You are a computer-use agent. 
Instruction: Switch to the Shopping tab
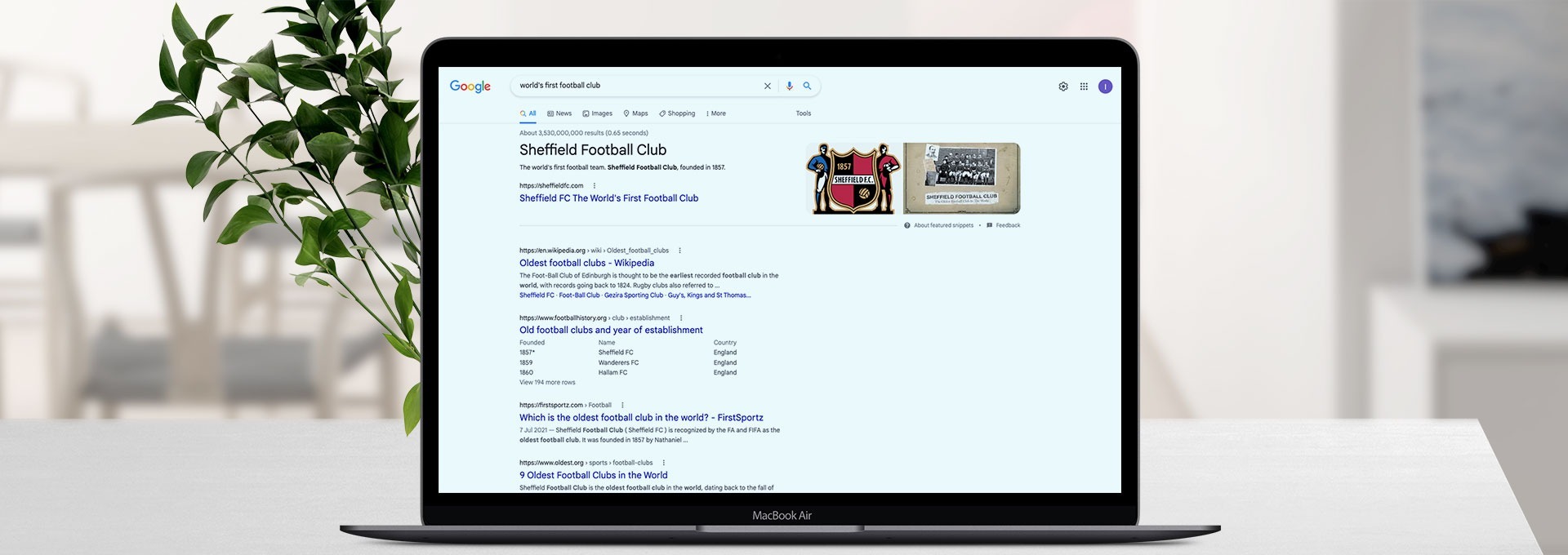[x=677, y=113]
